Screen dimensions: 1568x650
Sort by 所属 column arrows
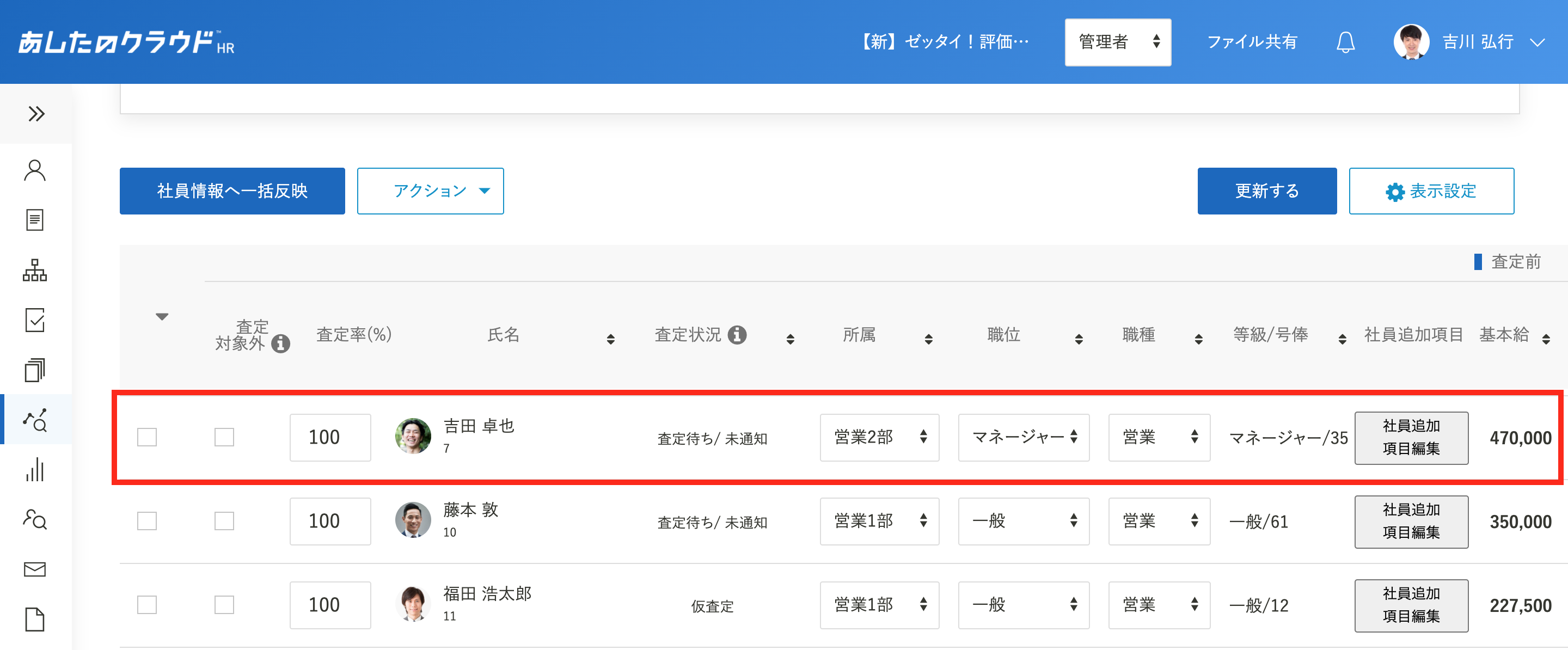tap(928, 339)
